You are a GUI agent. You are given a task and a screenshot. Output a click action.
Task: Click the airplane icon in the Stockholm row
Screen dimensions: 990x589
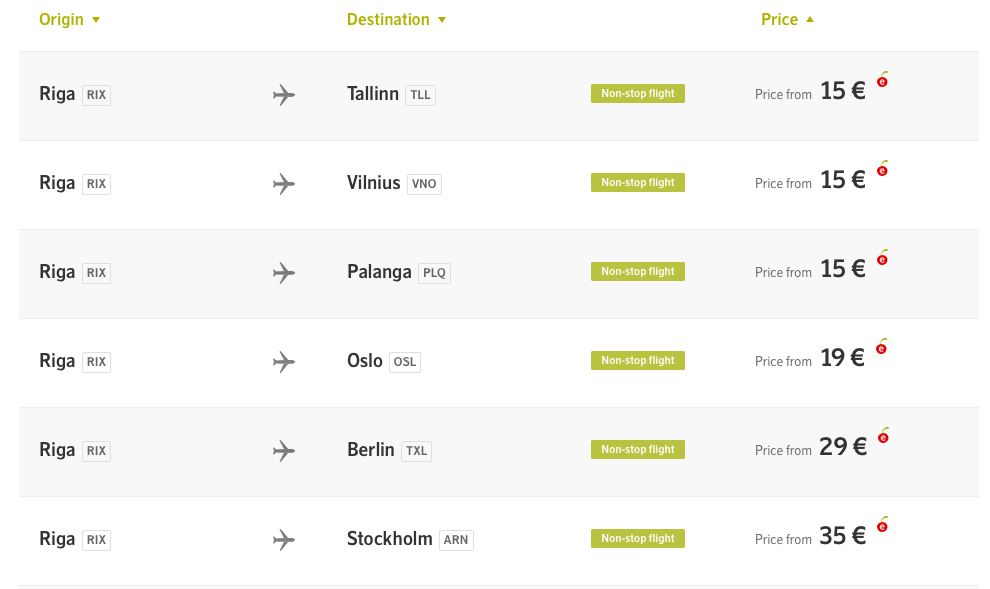click(x=284, y=540)
